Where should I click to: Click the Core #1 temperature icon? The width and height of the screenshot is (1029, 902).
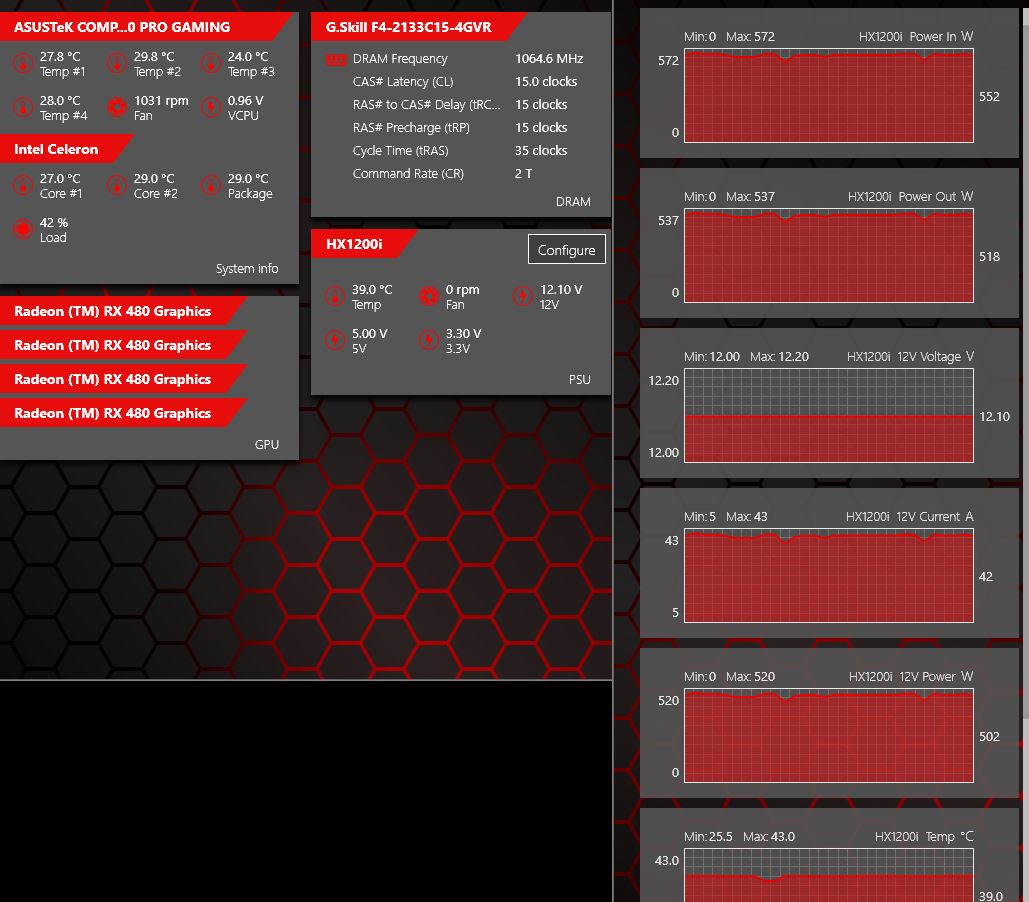click(x=23, y=185)
